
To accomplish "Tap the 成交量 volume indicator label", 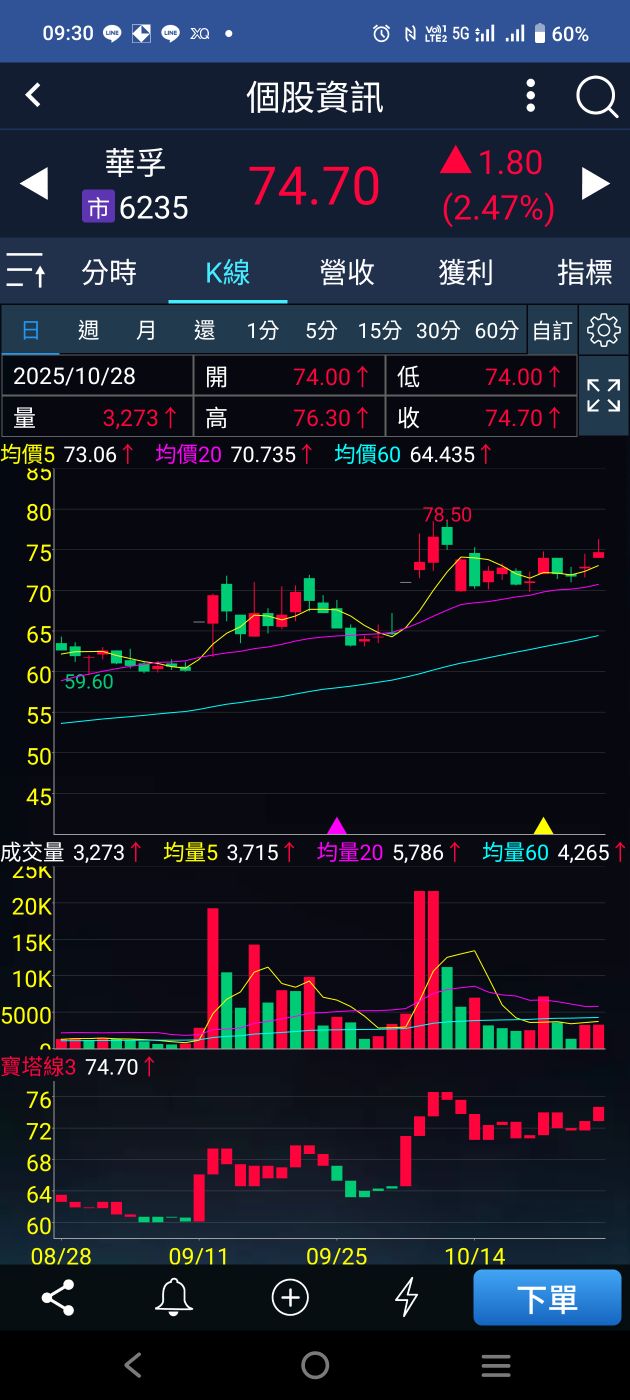I will 32,852.
